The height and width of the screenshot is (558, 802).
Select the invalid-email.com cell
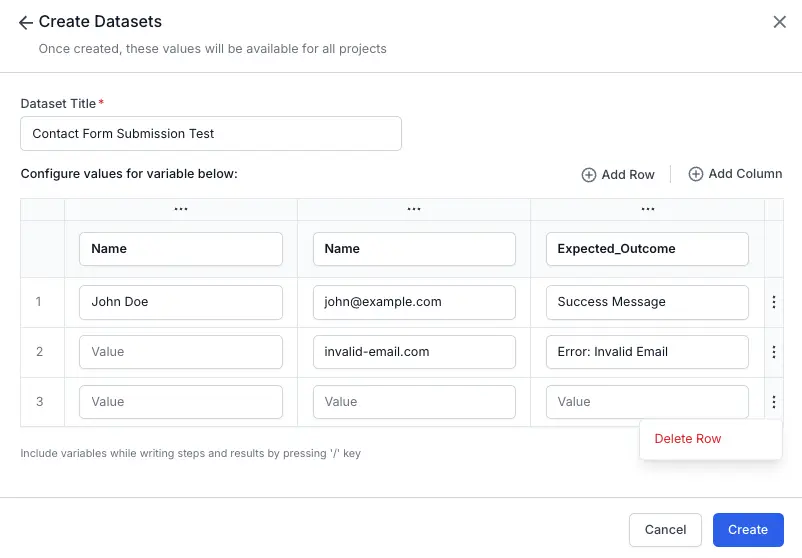pos(414,352)
